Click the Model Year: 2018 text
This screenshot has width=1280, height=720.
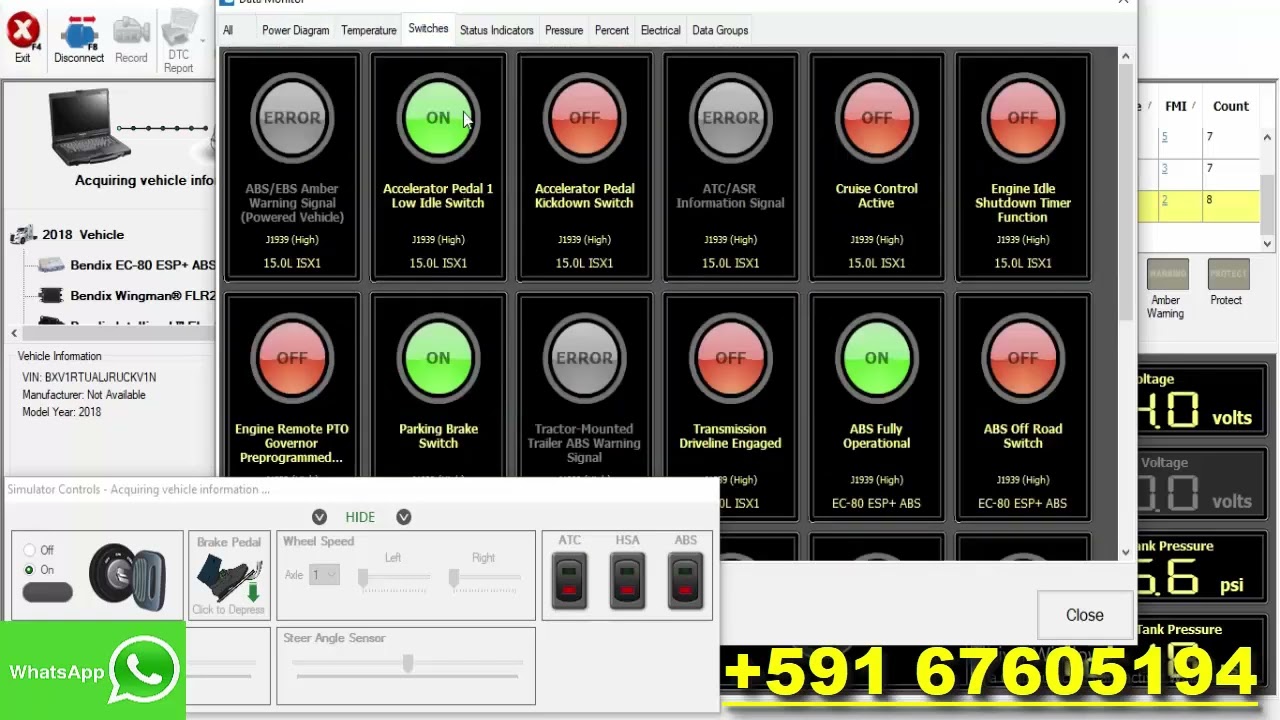click(62, 412)
